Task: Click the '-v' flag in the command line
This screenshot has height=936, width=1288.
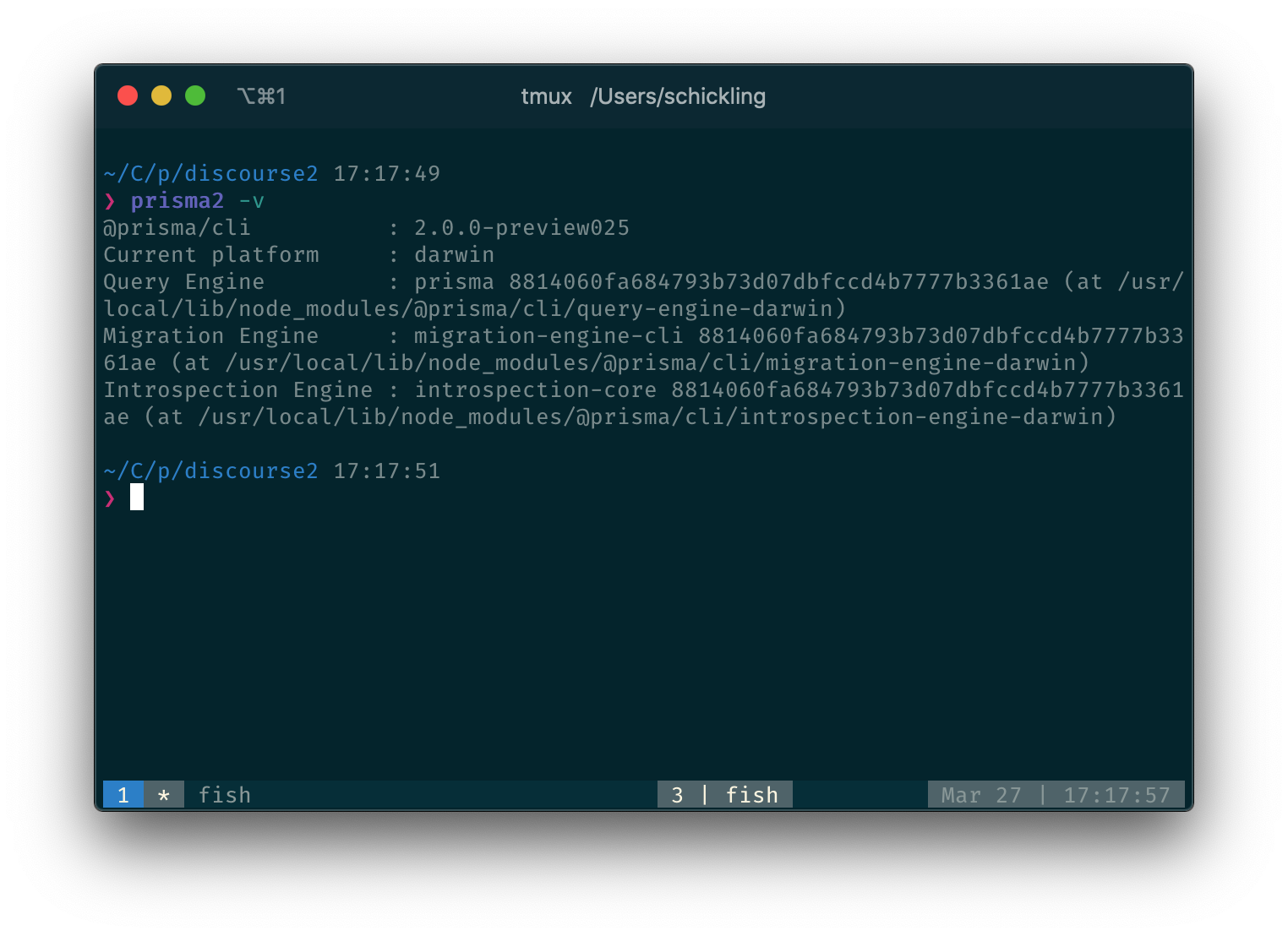Action: [252, 201]
